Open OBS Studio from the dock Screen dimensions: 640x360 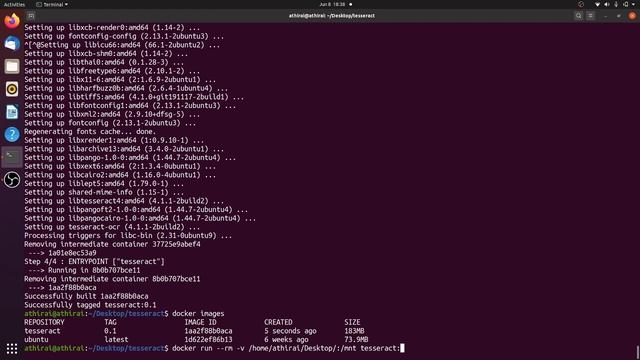12,180
